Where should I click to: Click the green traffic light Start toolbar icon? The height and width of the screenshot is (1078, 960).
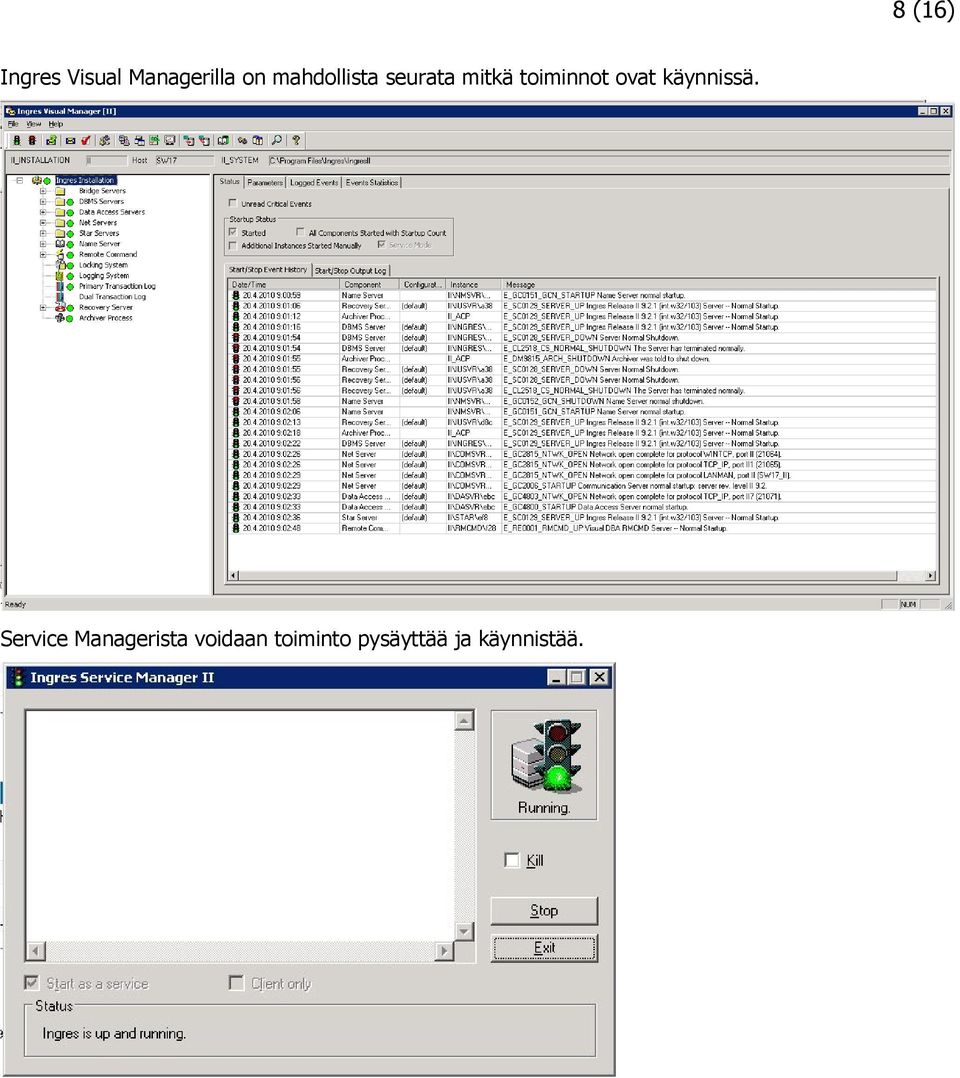click(17, 140)
